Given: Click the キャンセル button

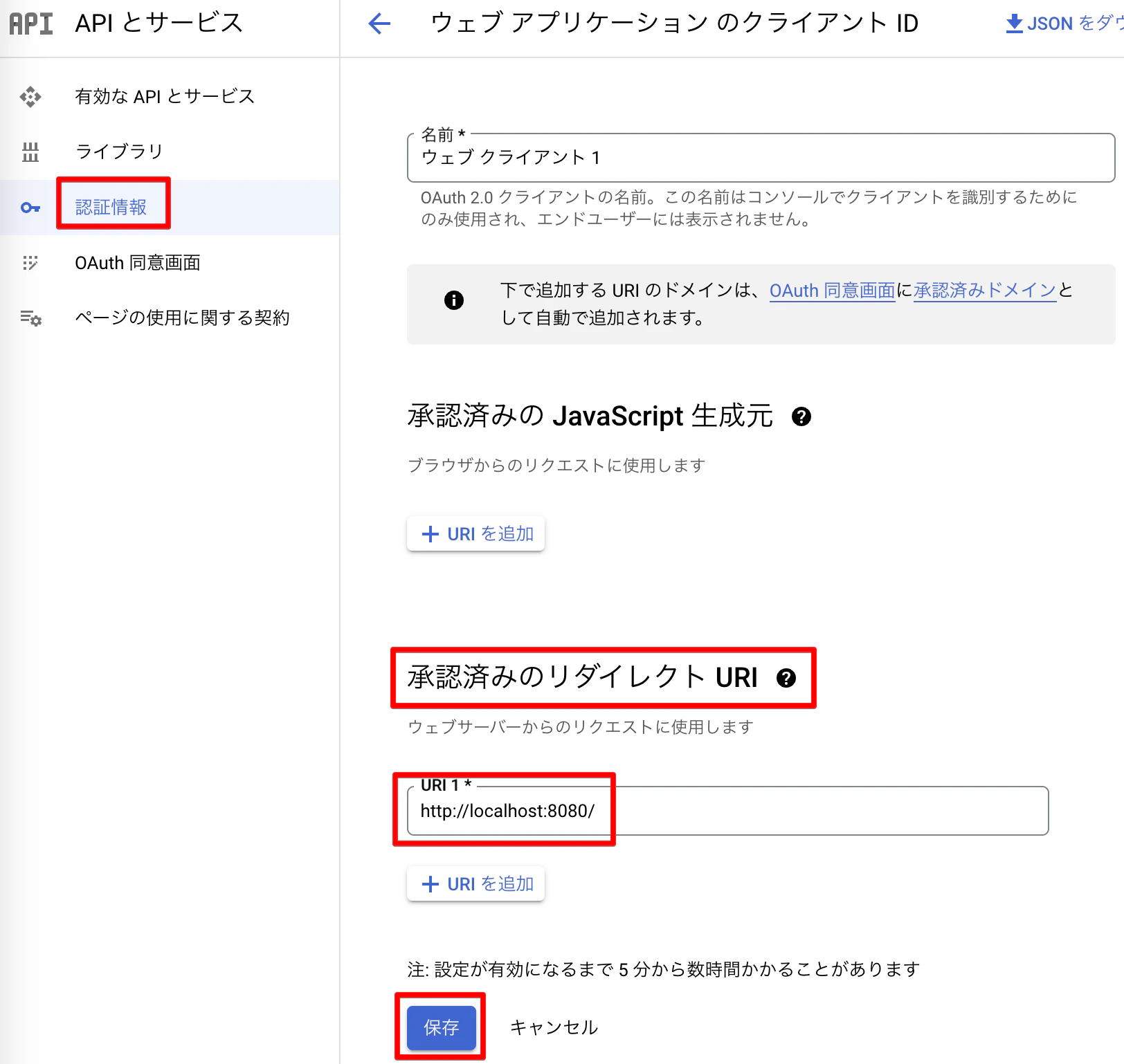Looking at the screenshot, I should (554, 1027).
